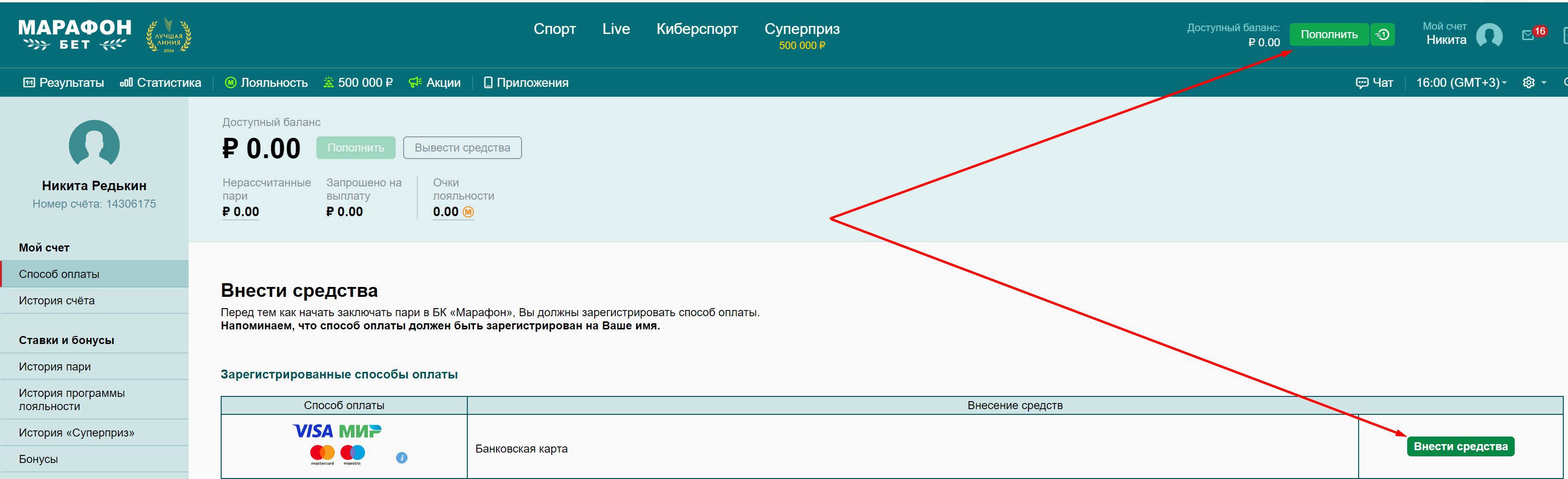Open Акции promotions
The width and height of the screenshot is (1568, 479).
(435, 83)
